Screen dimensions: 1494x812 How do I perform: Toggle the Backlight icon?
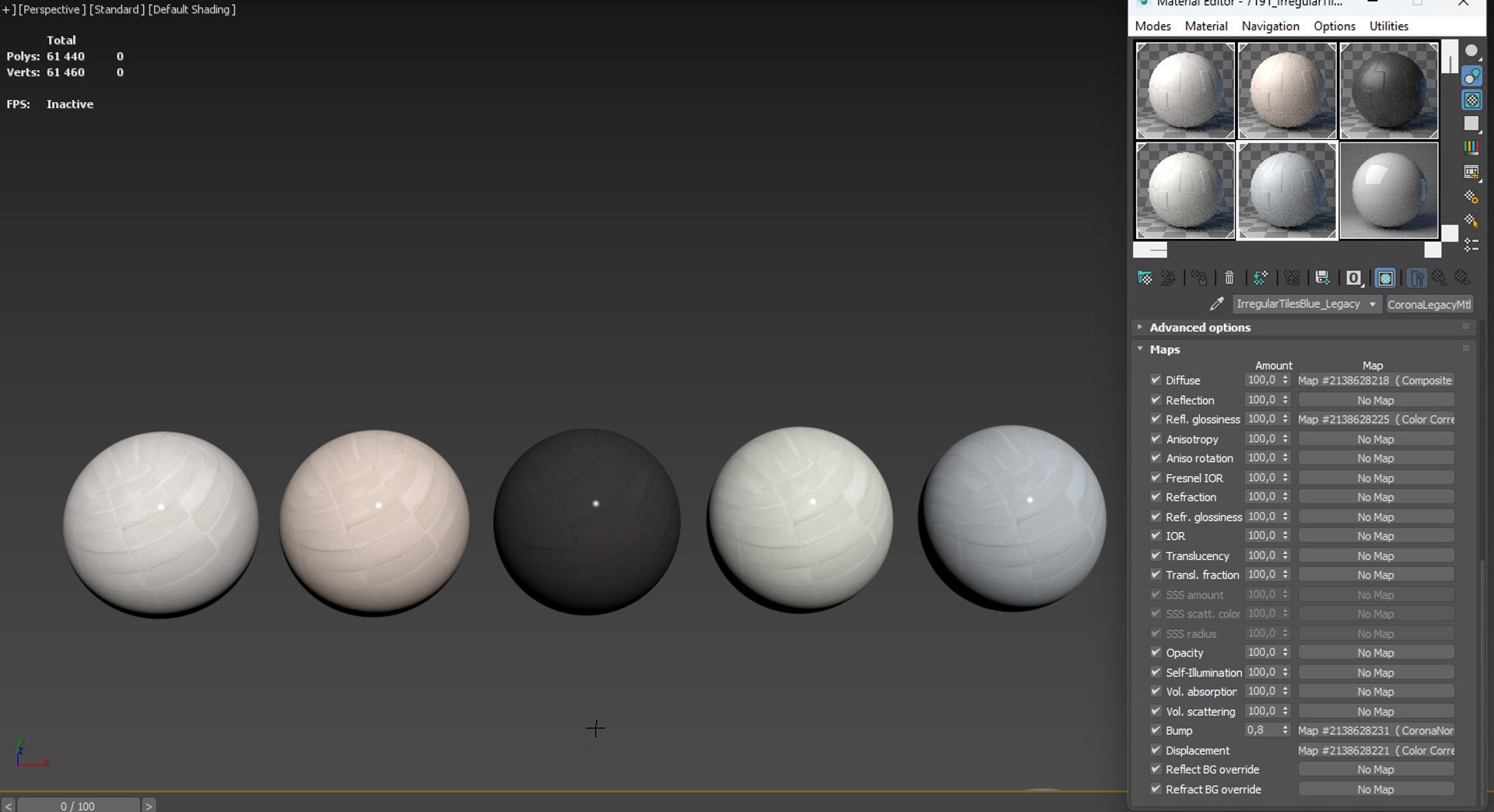click(x=1471, y=76)
